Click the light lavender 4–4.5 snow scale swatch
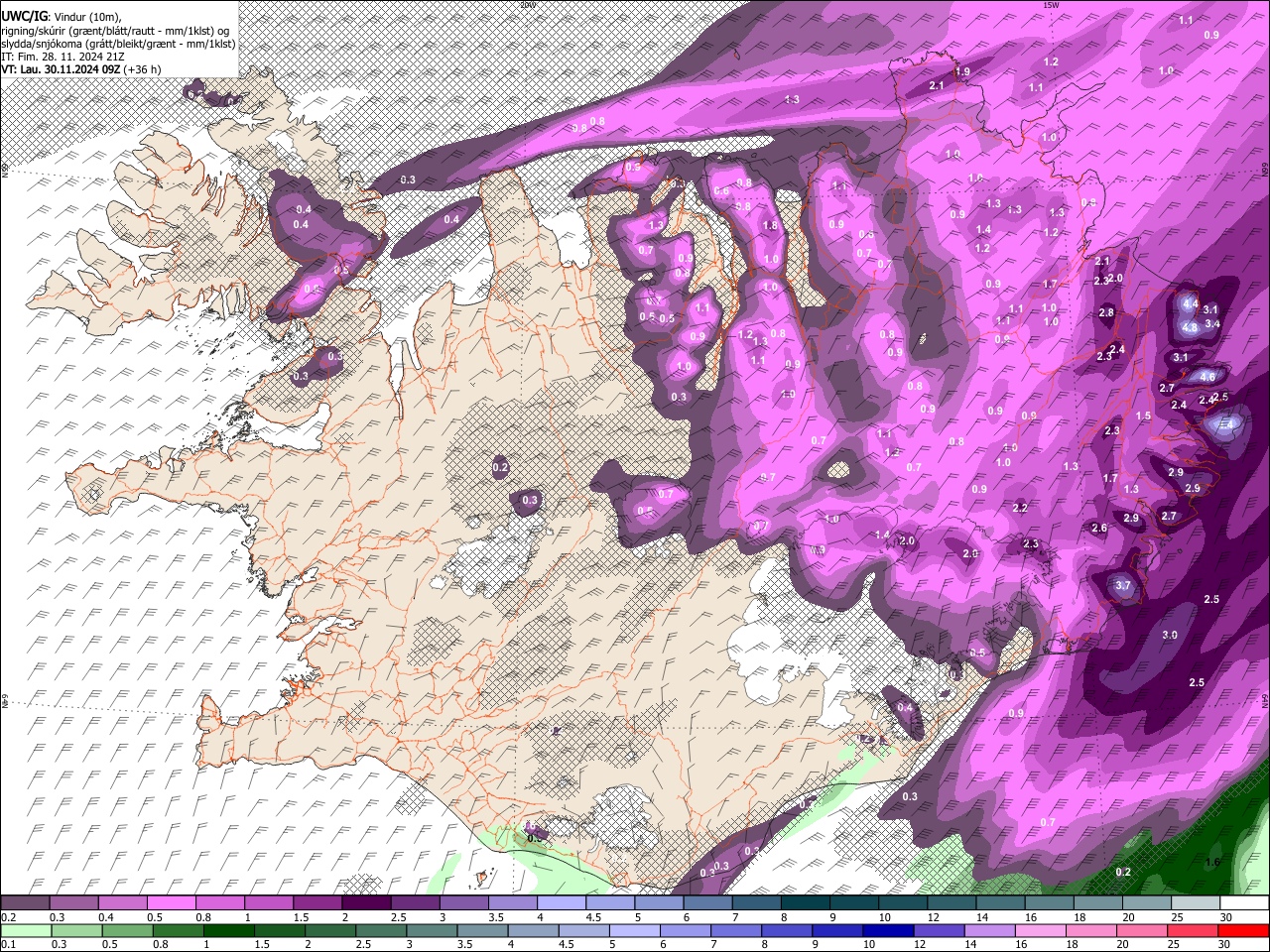 pos(561,903)
